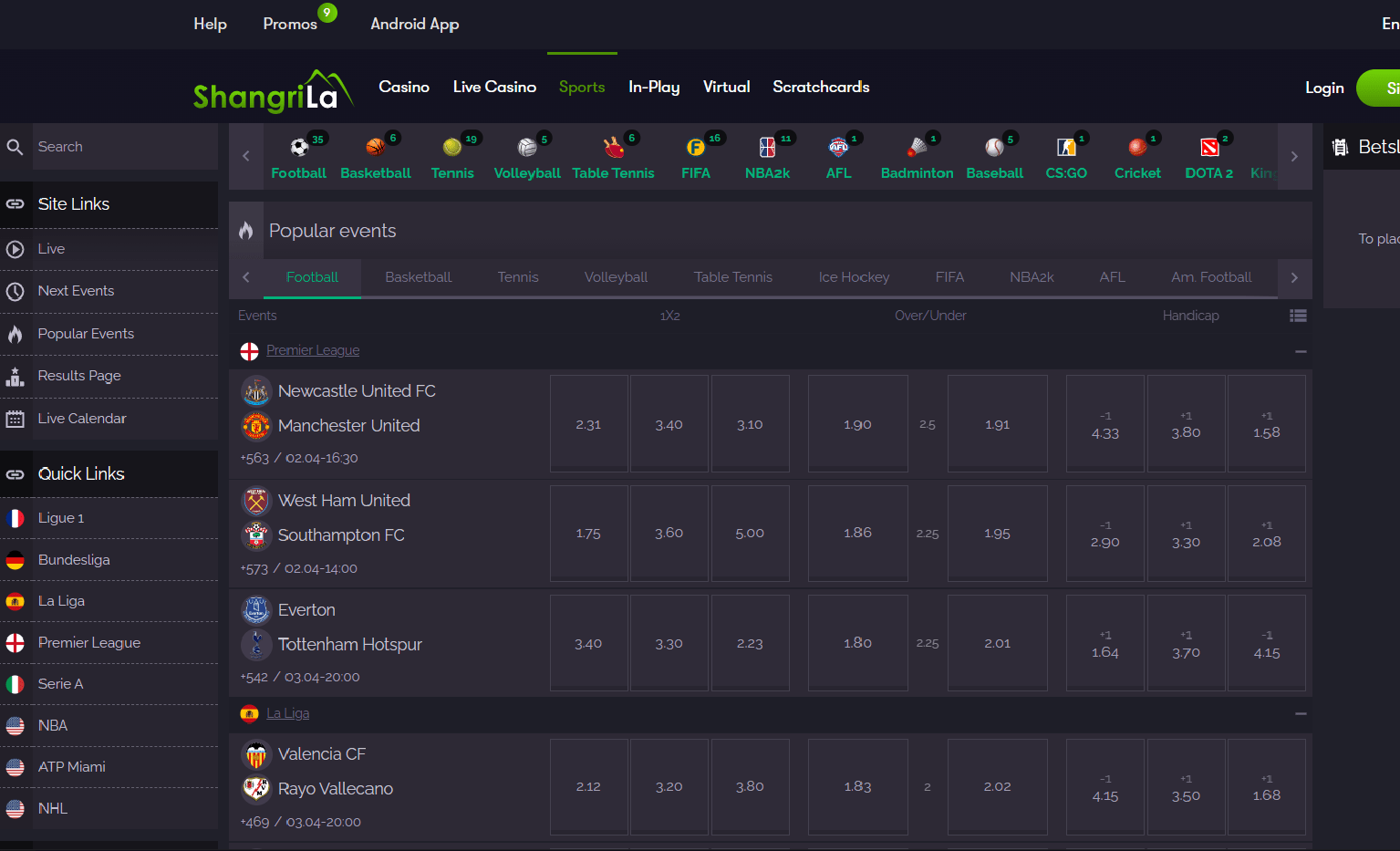1400x851 pixels.
Task: Collapse the La Liga events section
Action: [1301, 714]
